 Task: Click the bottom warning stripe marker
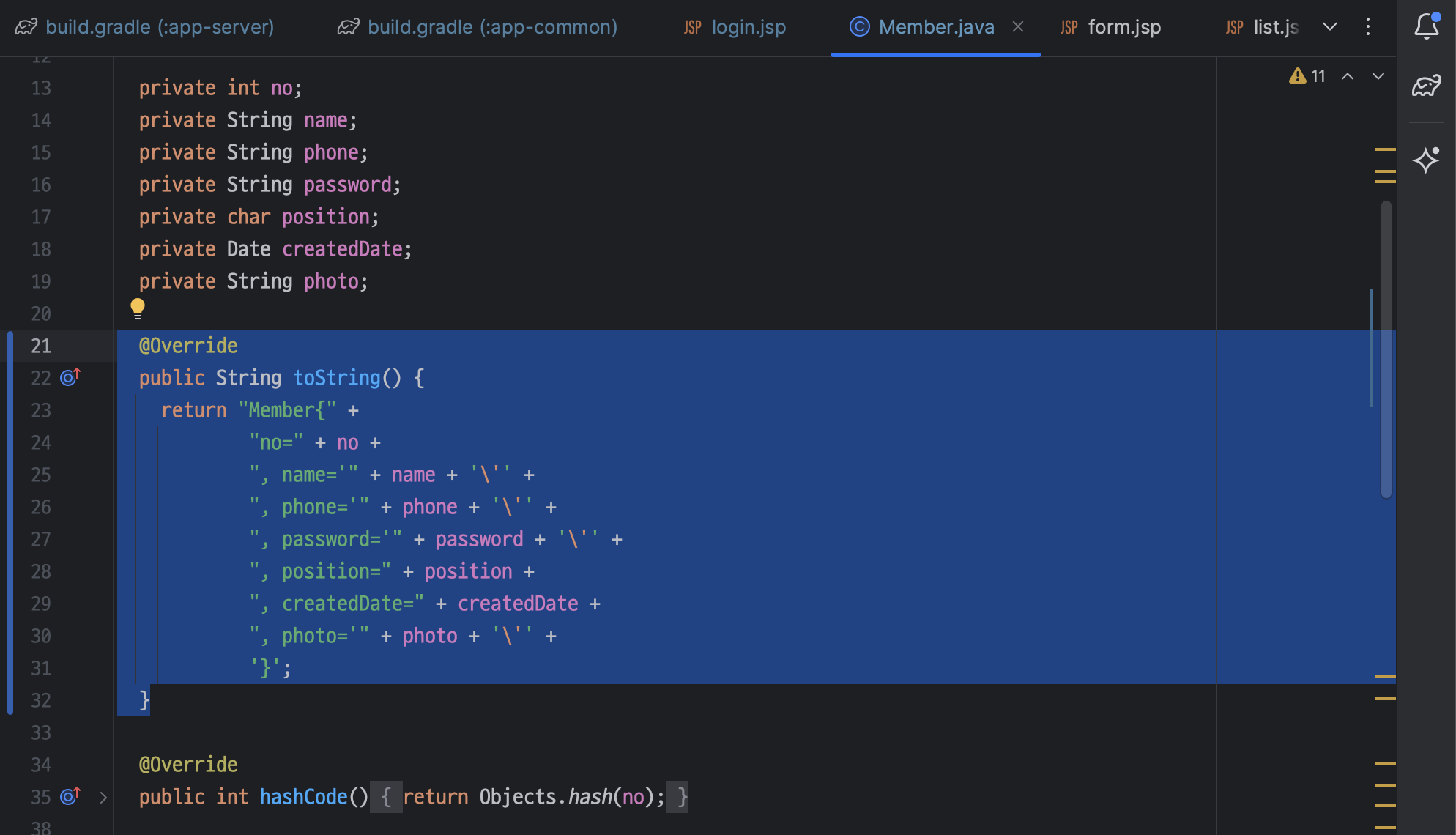coord(1385,828)
